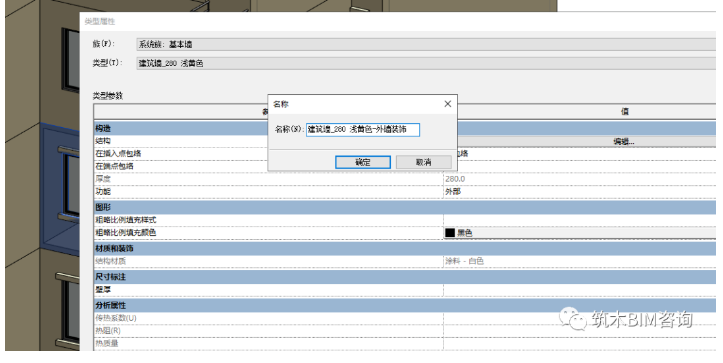This screenshot has width=723, height=363.
Task: Collapse the 图形 parameter group
Action: [405, 207]
